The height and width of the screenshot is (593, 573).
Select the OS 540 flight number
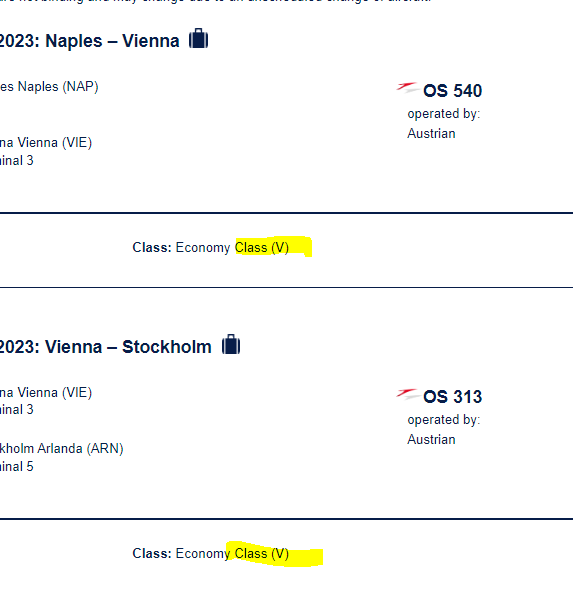(452, 91)
